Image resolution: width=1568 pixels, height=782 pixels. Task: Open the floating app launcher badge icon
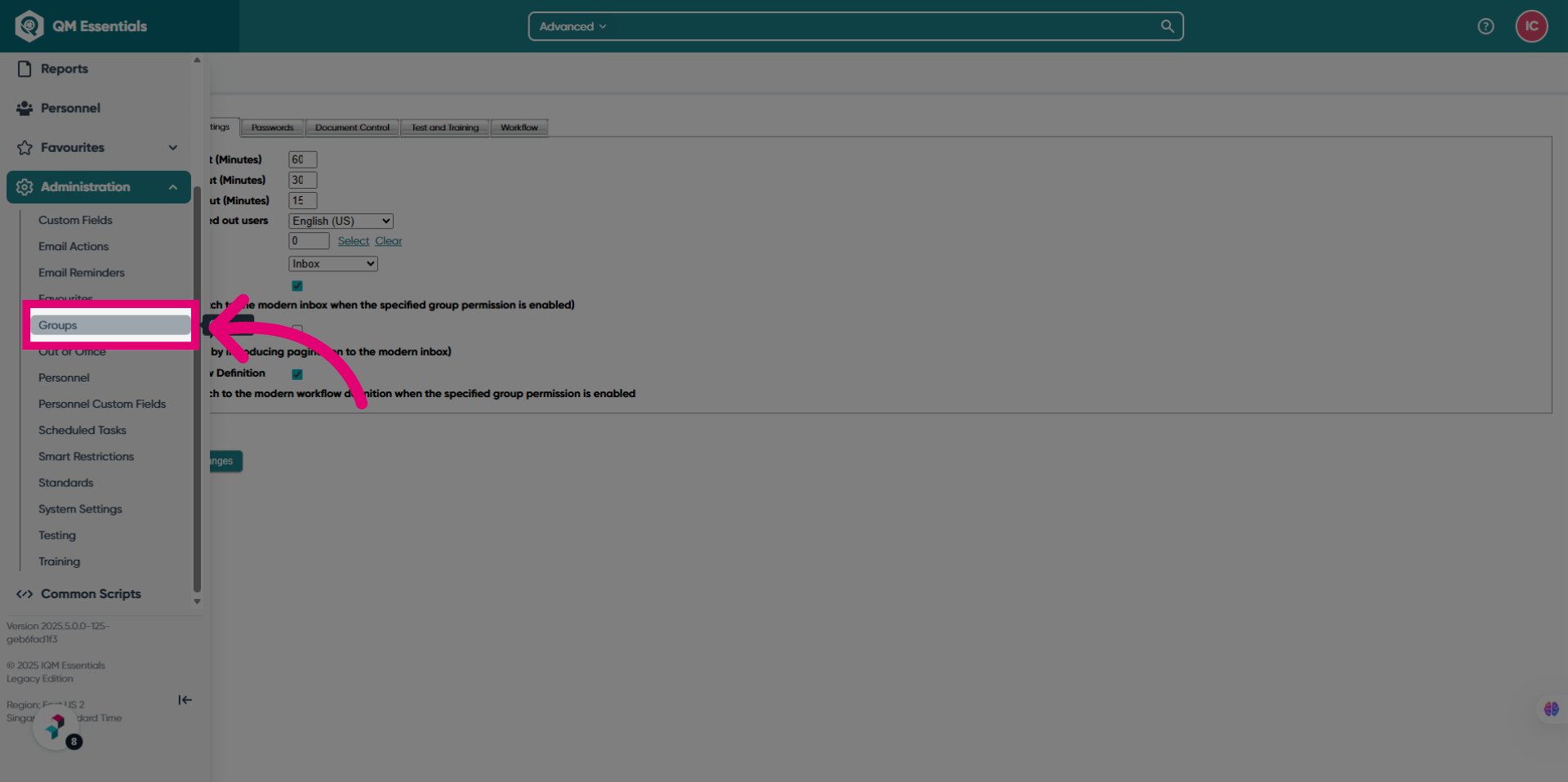[x=56, y=726]
